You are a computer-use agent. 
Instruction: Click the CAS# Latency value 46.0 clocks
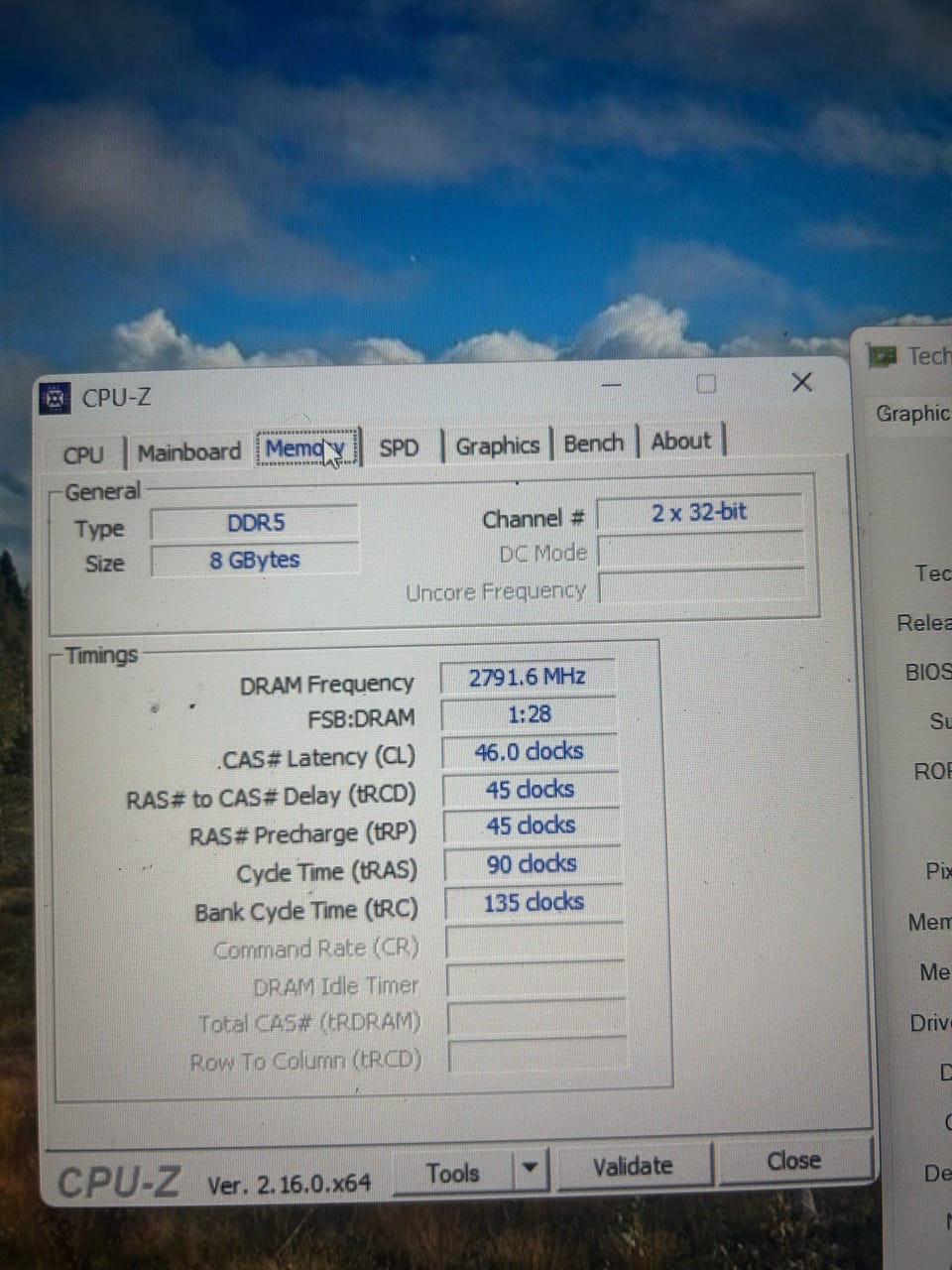click(x=530, y=752)
